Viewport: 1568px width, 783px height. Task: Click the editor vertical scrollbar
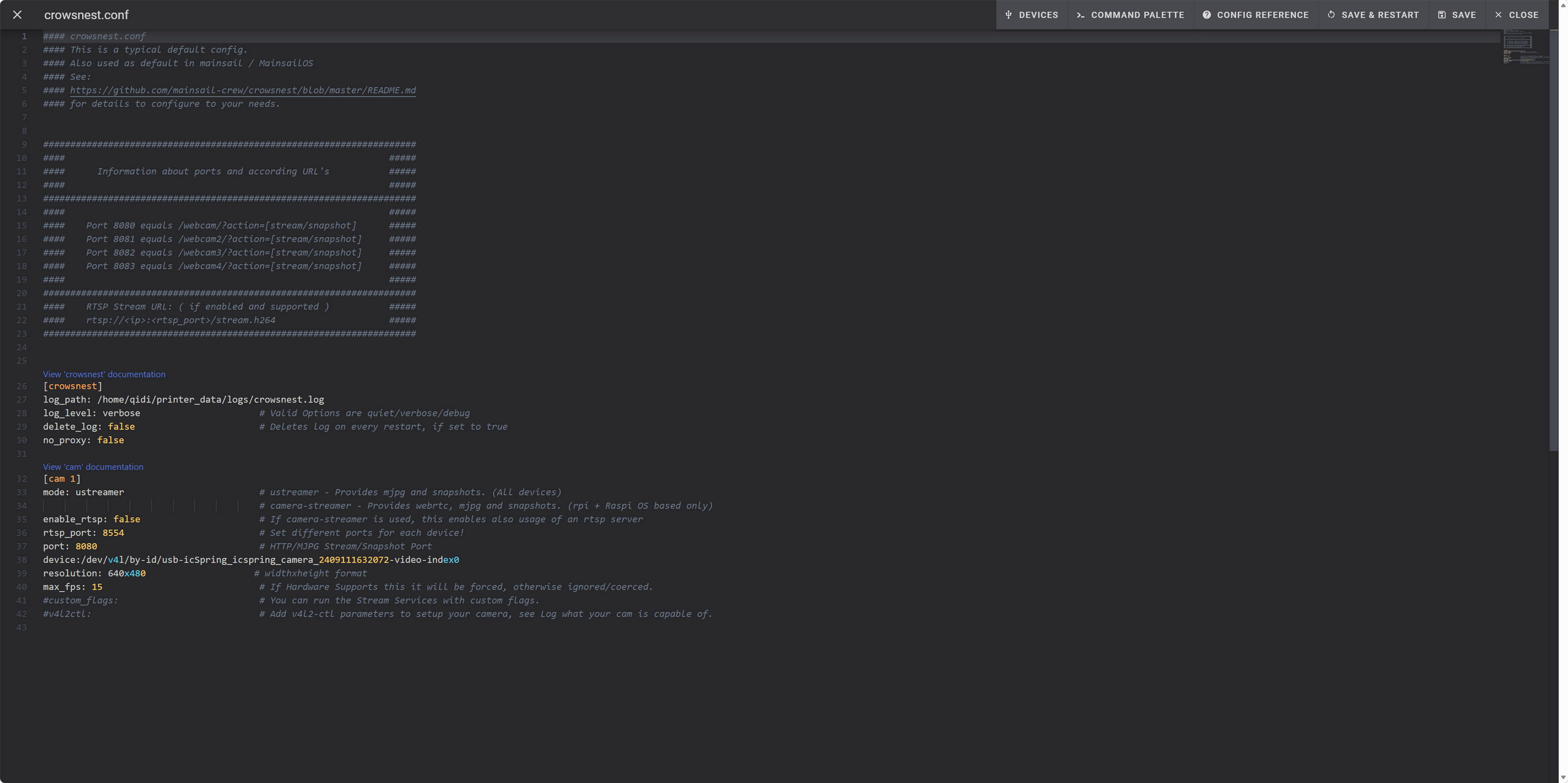1553,240
